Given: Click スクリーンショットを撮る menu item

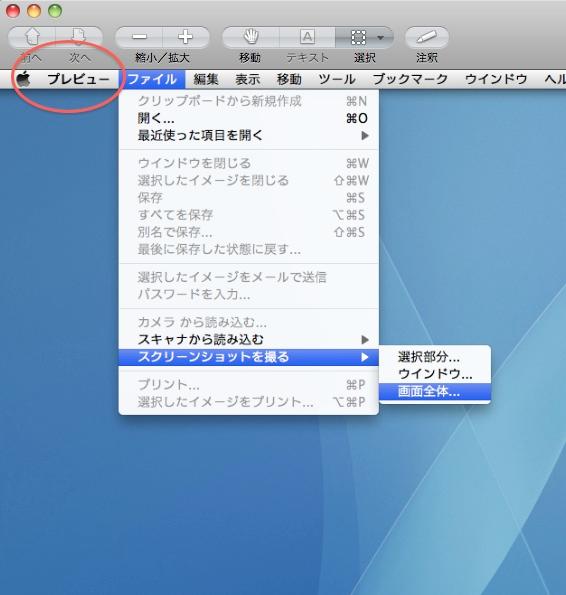Looking at the screenshot, I should point(249,357).
